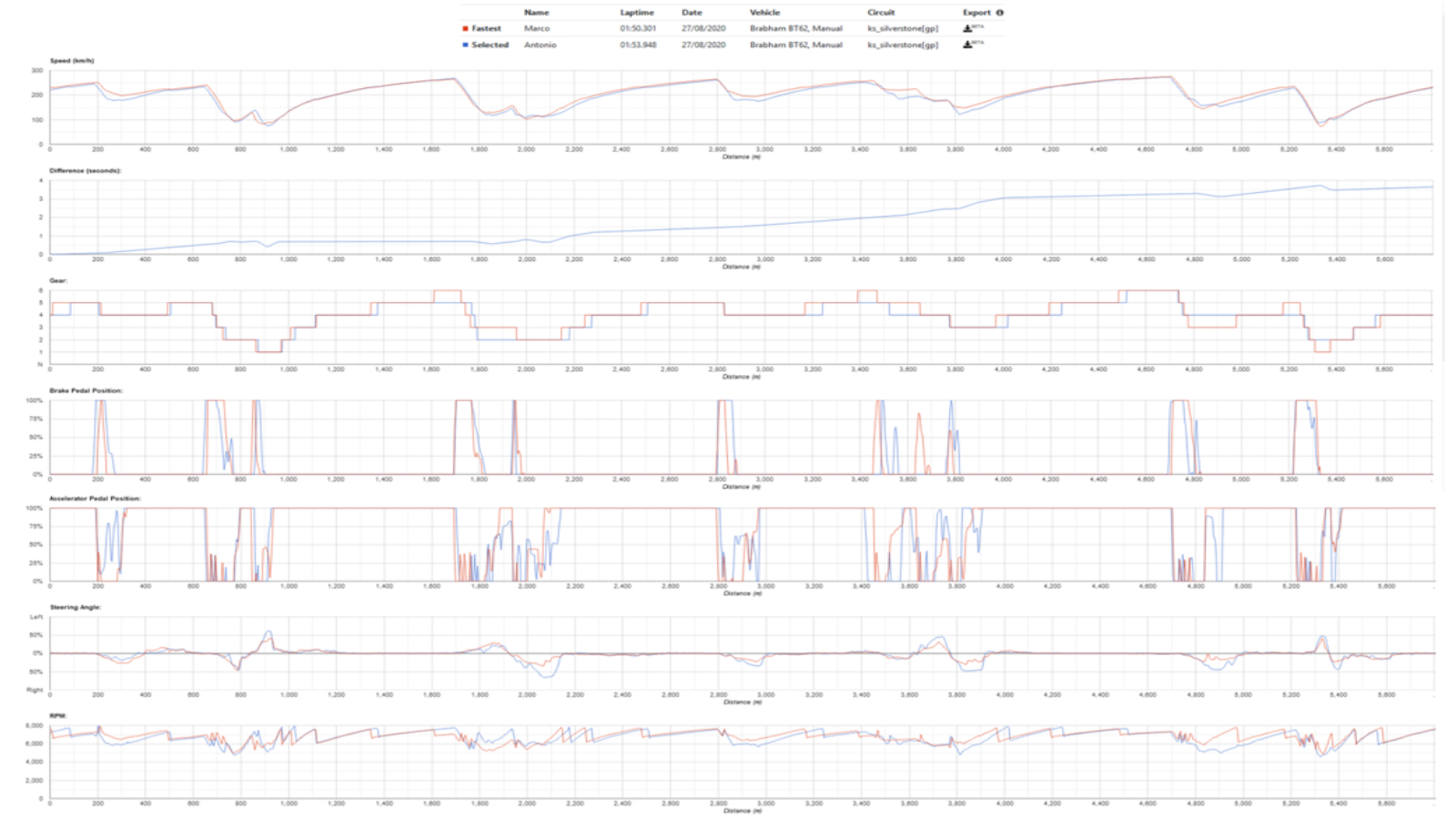
Task: Click the red Fastest legend square
Action: pyautogui.click(x=465, y=29)
